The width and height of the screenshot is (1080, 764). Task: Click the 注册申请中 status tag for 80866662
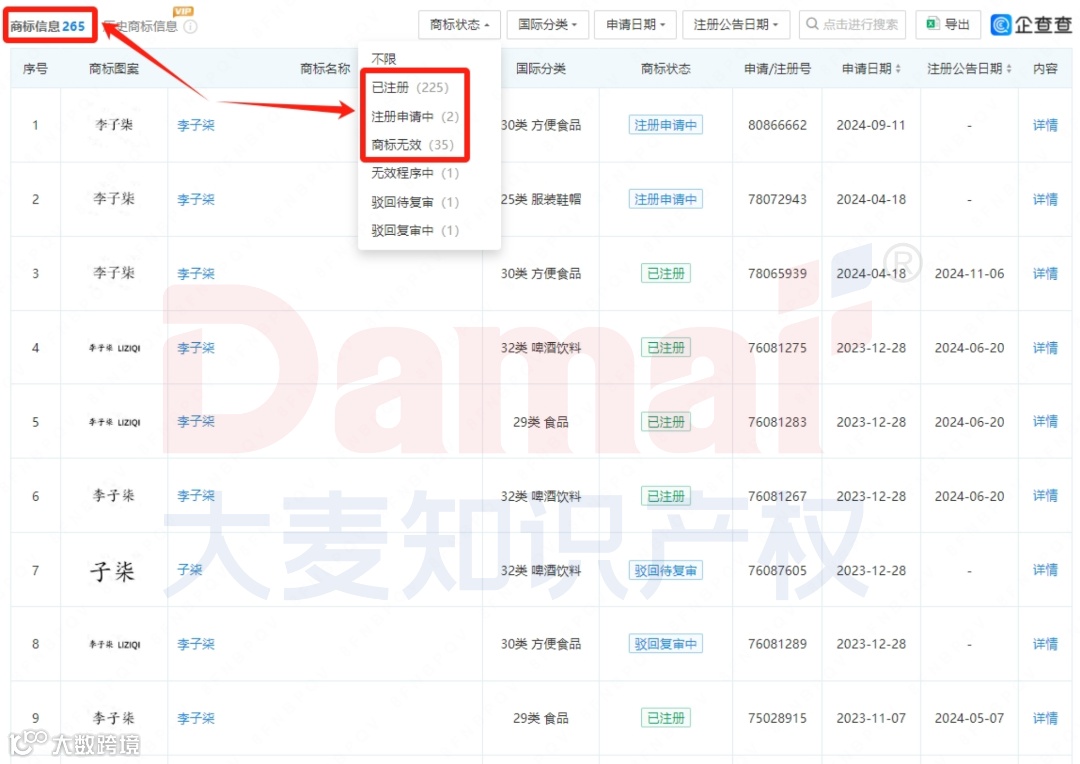665,125
